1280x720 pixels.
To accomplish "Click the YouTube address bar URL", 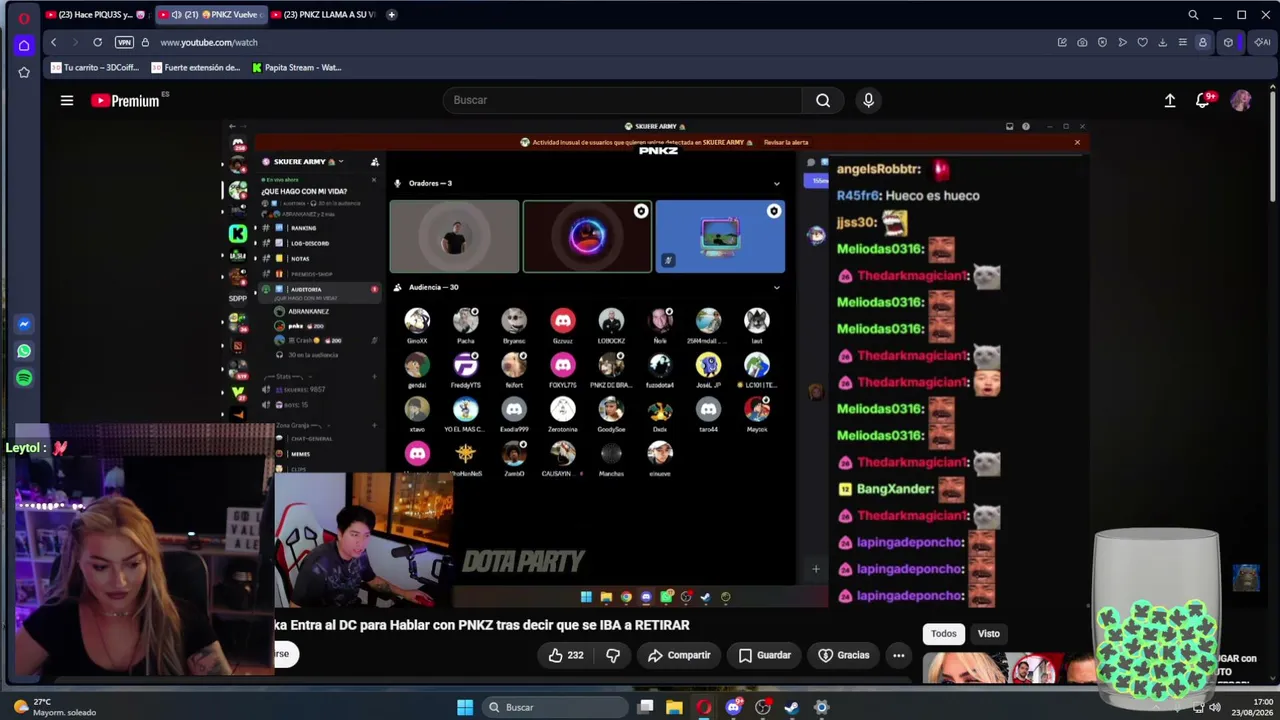I will (209, 42).
